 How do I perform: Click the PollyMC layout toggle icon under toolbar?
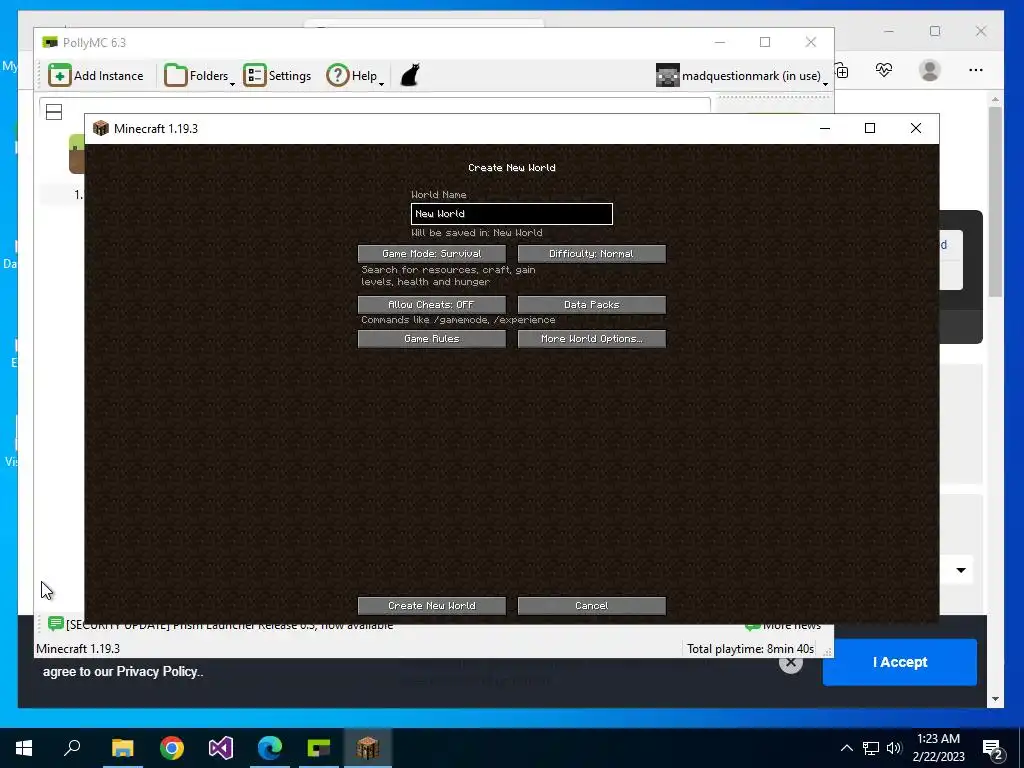[x=54, y=112]
